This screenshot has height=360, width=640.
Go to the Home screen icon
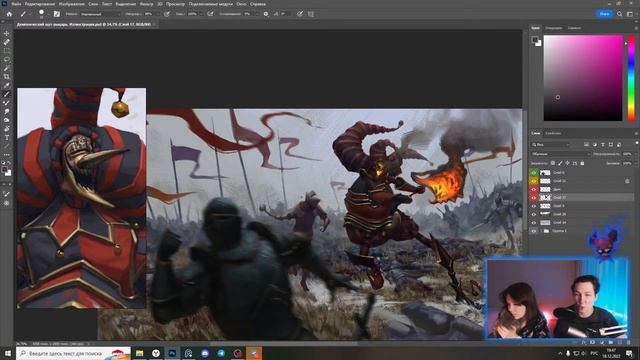coord(9,14)
